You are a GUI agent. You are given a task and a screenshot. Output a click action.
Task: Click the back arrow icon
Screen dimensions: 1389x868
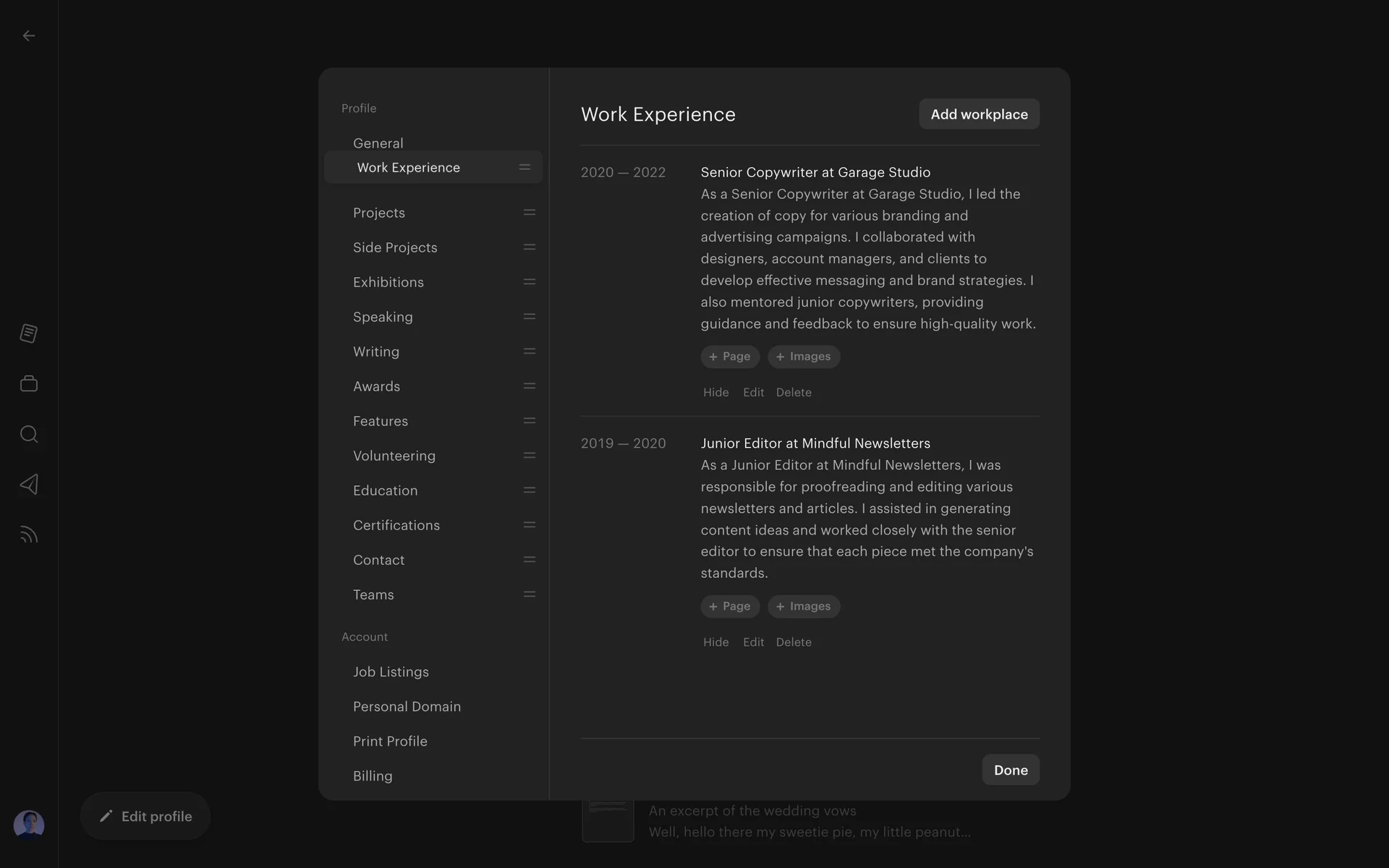pyautogui.click(x=29, y=35)
